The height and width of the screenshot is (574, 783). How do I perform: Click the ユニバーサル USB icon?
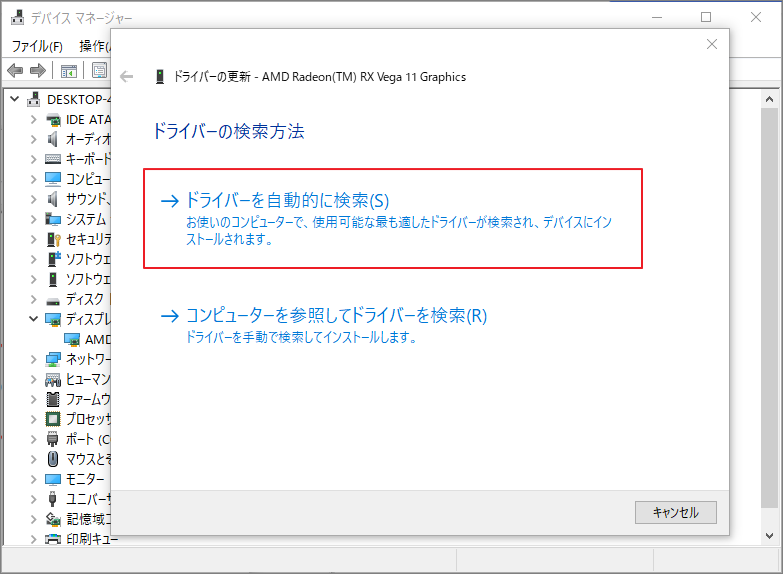tap(53, 499)
